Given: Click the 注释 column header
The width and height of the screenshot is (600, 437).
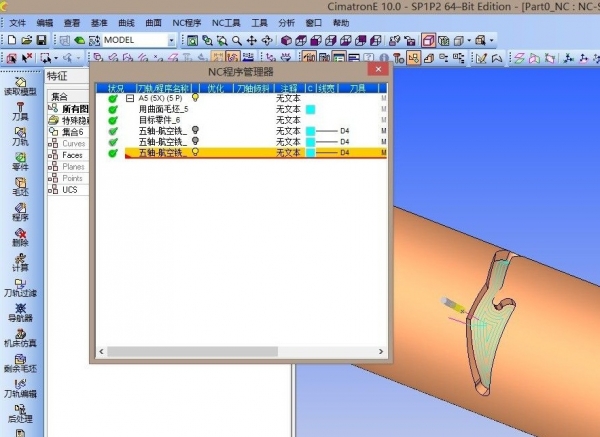Looking at the screenshot, I should click(x=289, y=88).
